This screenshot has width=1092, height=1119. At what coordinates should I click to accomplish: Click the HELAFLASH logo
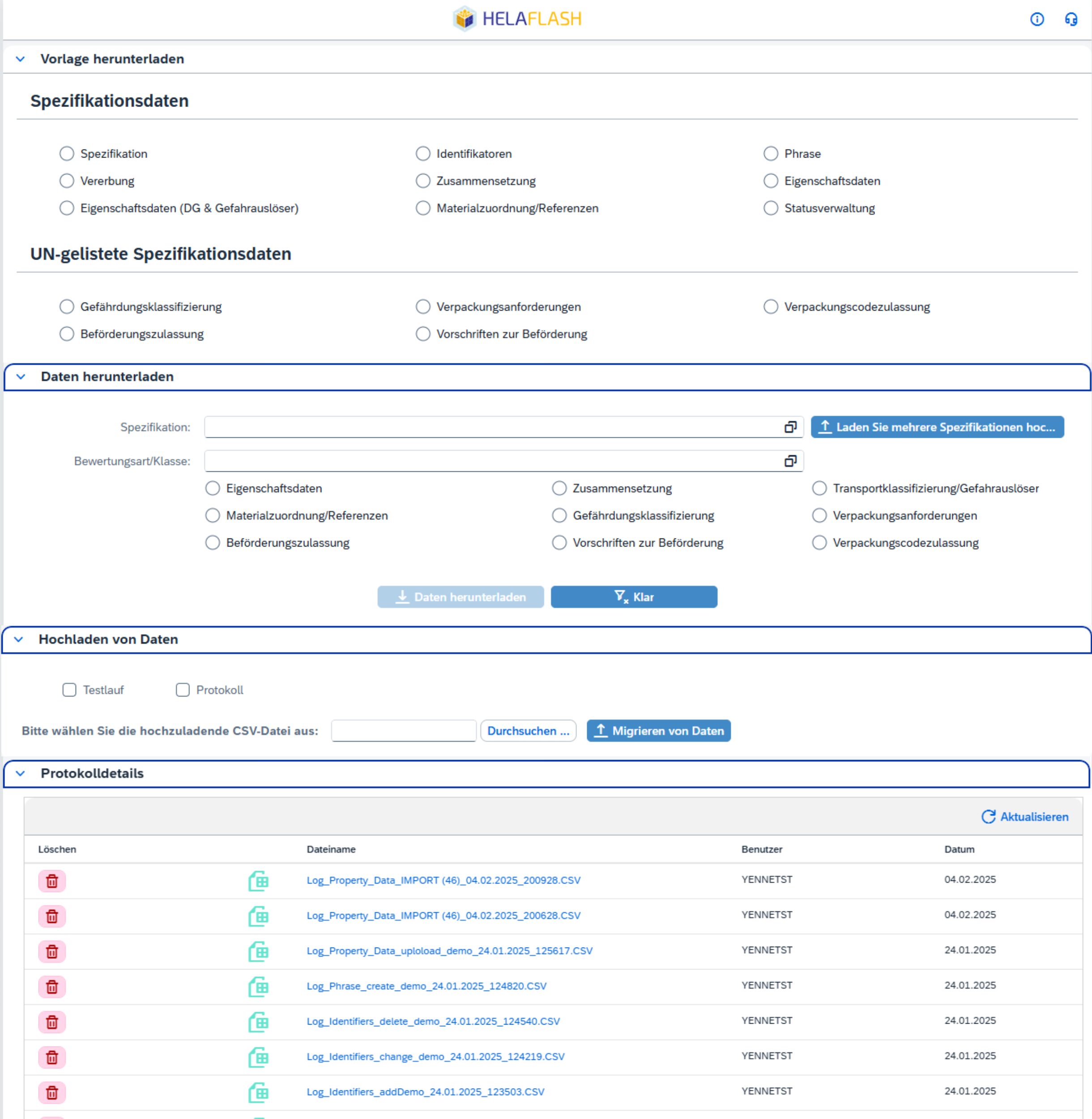517,19
